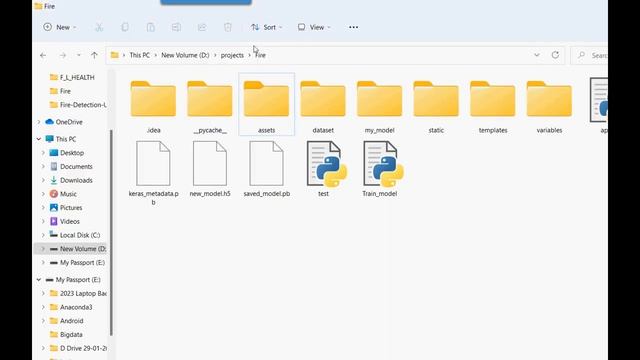This screenshot has height=360, width=640.
Task: Open the three-dot See more menu
Action: pos(353,27)
